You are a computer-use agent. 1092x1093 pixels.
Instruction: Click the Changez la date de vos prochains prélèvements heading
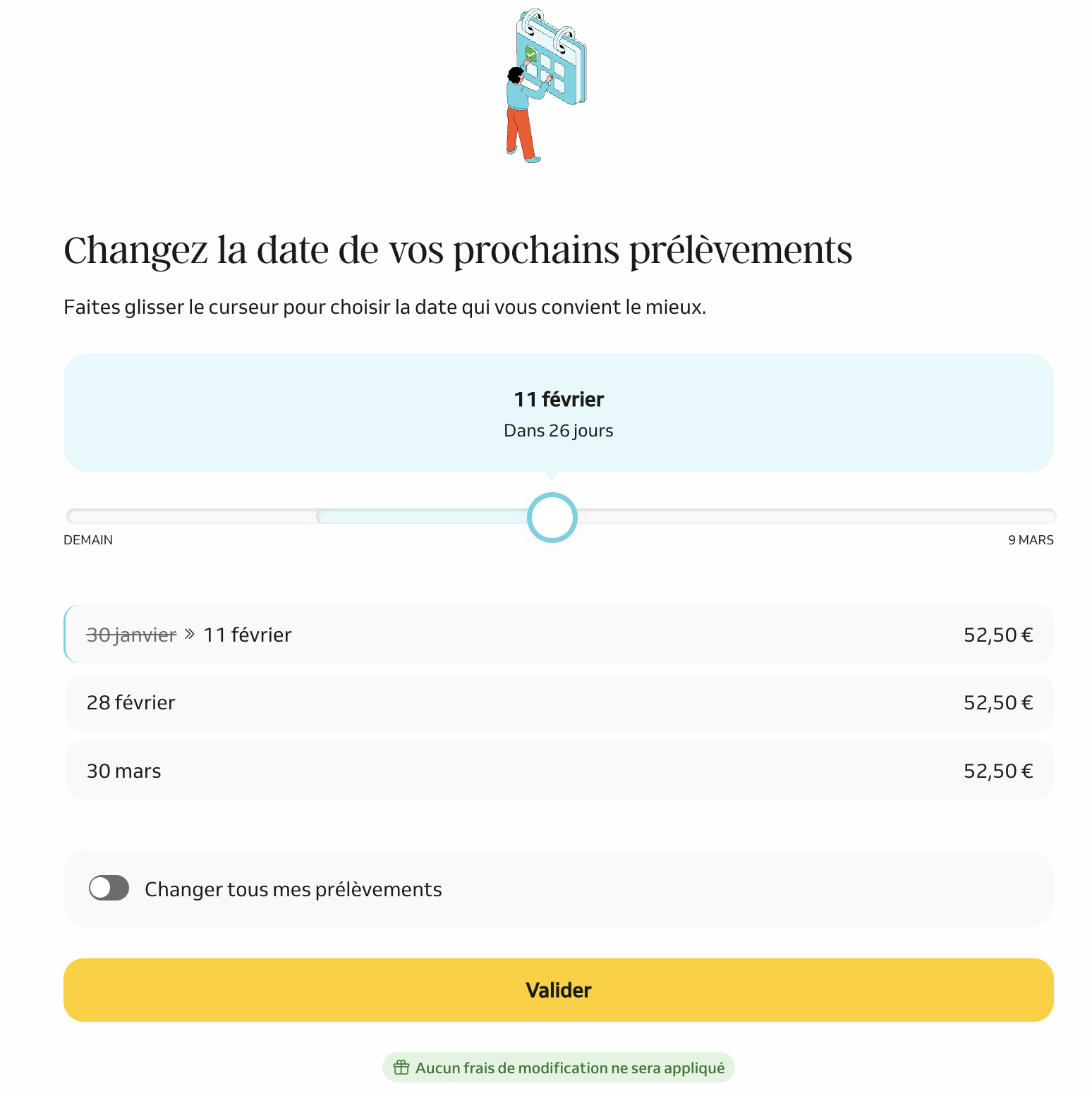tap(458, 250)
